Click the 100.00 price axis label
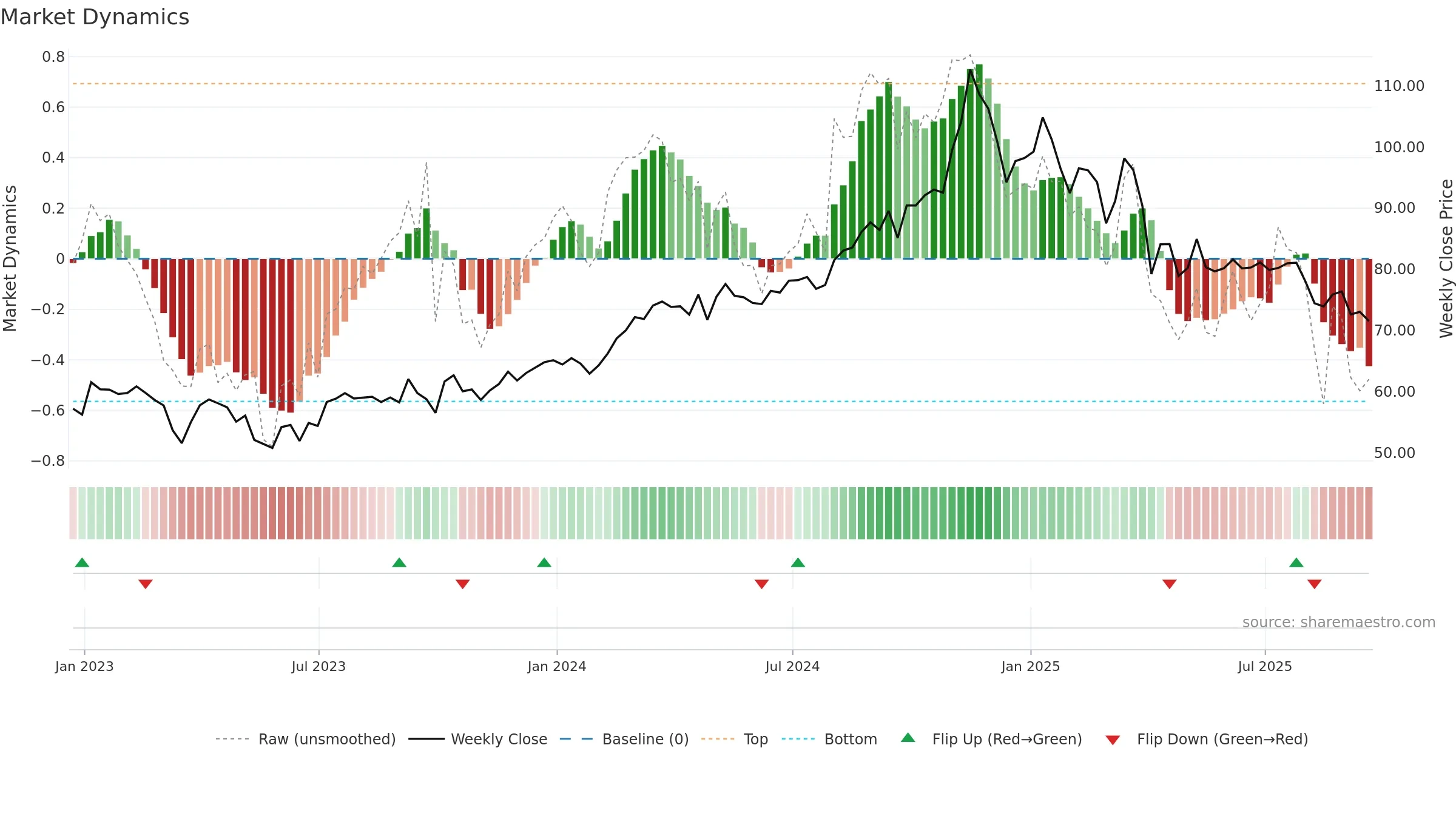1456x819 pixels. tap(1399, 147)
